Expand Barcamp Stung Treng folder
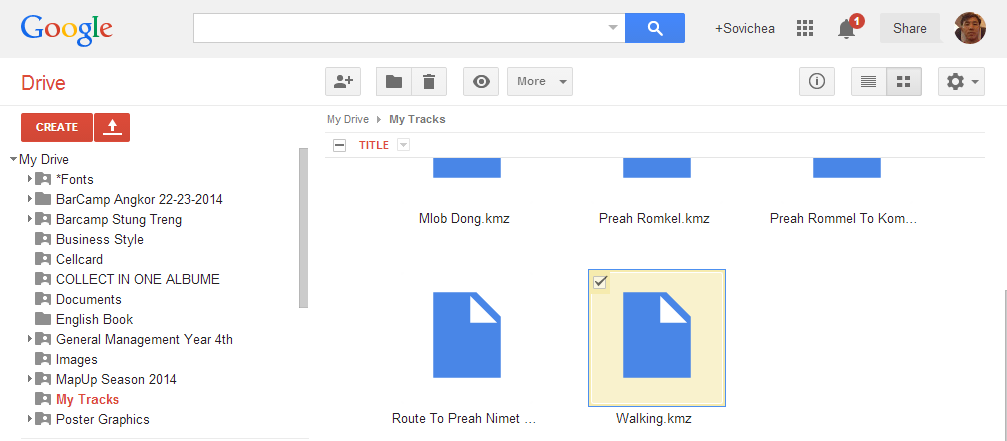The image size is (1007, 441). [30, 219]
